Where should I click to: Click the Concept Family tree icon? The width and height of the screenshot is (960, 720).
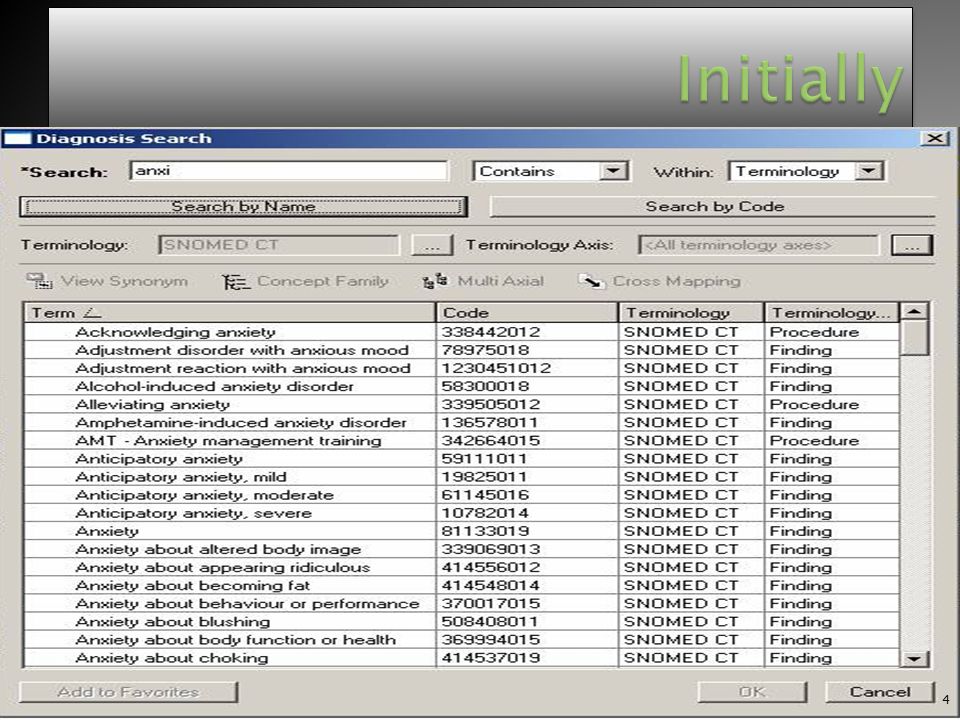[x=236, y=282]
